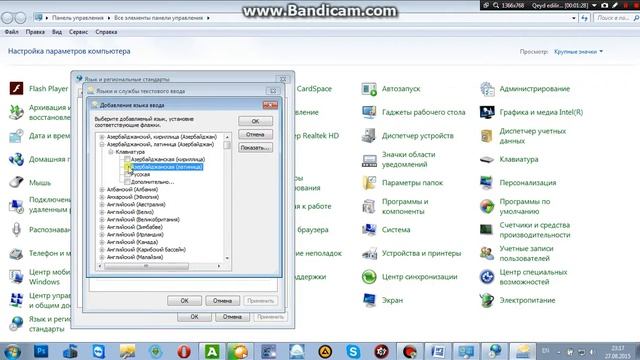Open Skype from the taskbar

click(353, 351)
